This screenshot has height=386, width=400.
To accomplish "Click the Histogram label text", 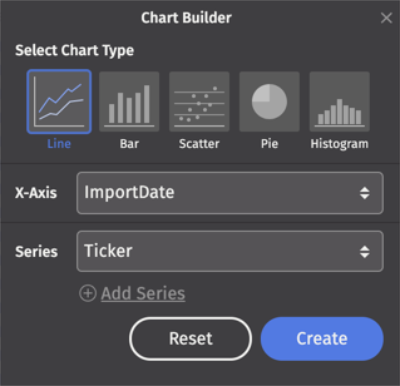I will (x=339, y=144).
